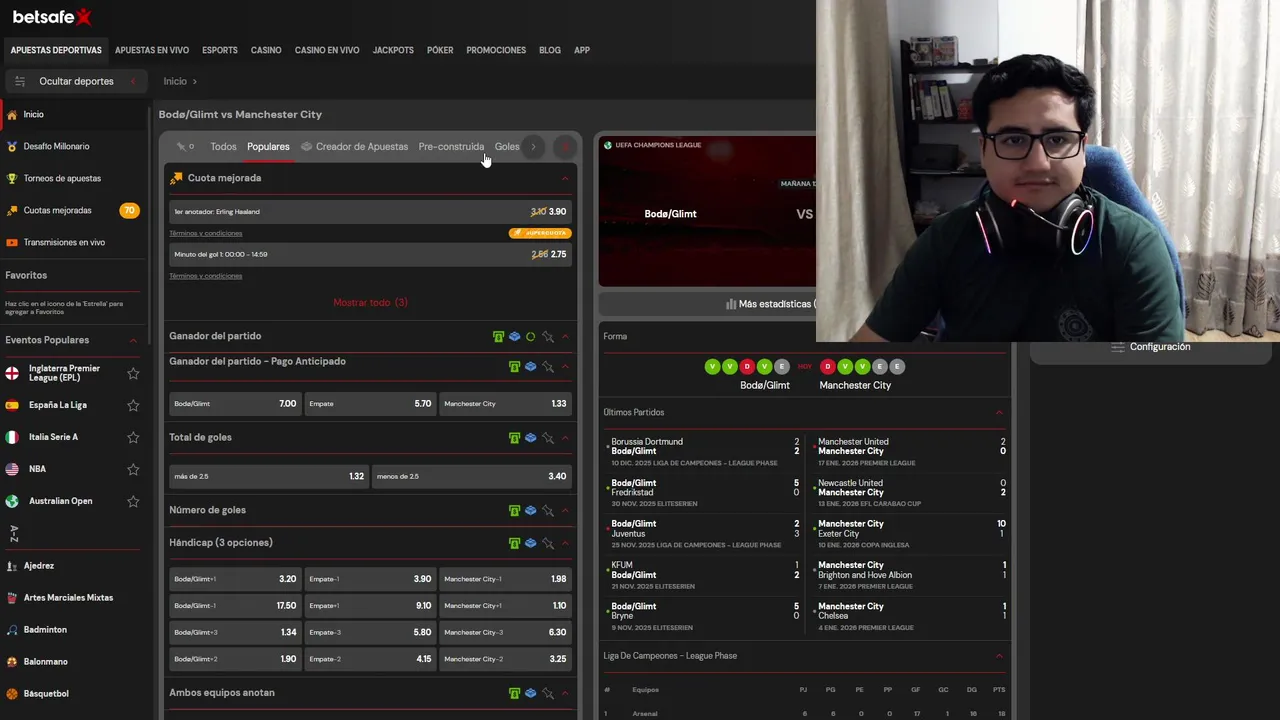Open the Inicio home icon in sidebar
Image resolution: width=1280 pixels, height=720 pixels.
pos(12,115)
